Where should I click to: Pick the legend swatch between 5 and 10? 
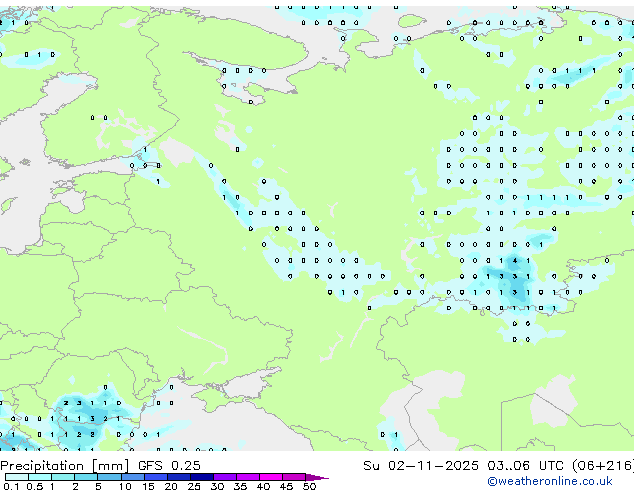click(x=109, y=477)
